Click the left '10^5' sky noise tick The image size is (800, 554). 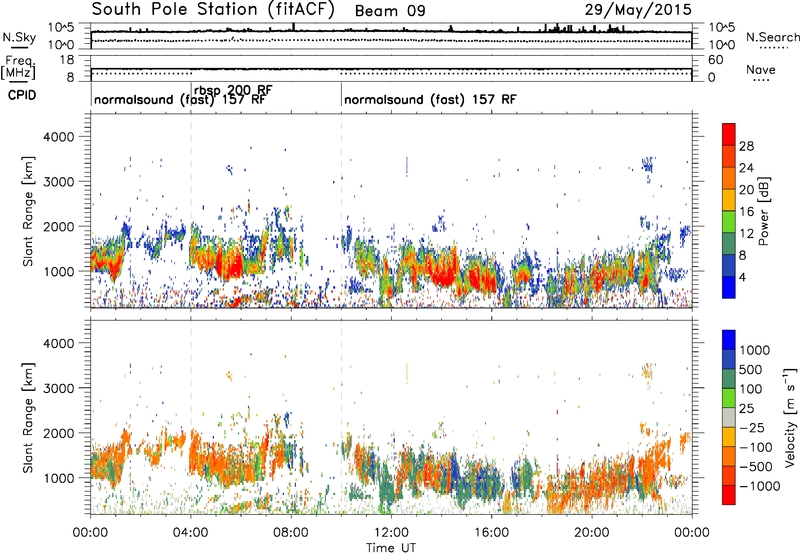(61, 27)
